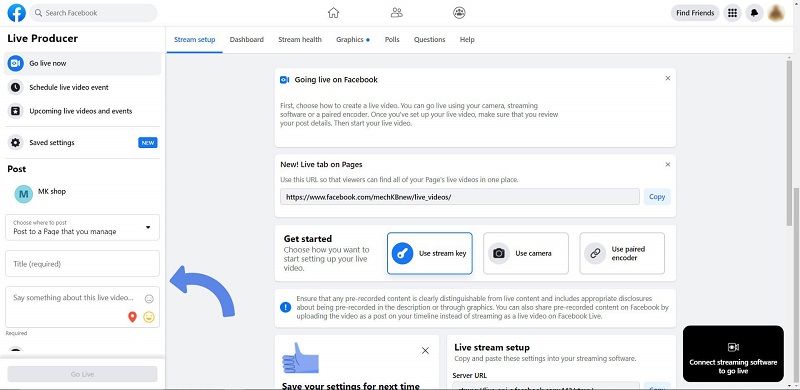Close the Going live on Facebook card

[x=668, y=78]
